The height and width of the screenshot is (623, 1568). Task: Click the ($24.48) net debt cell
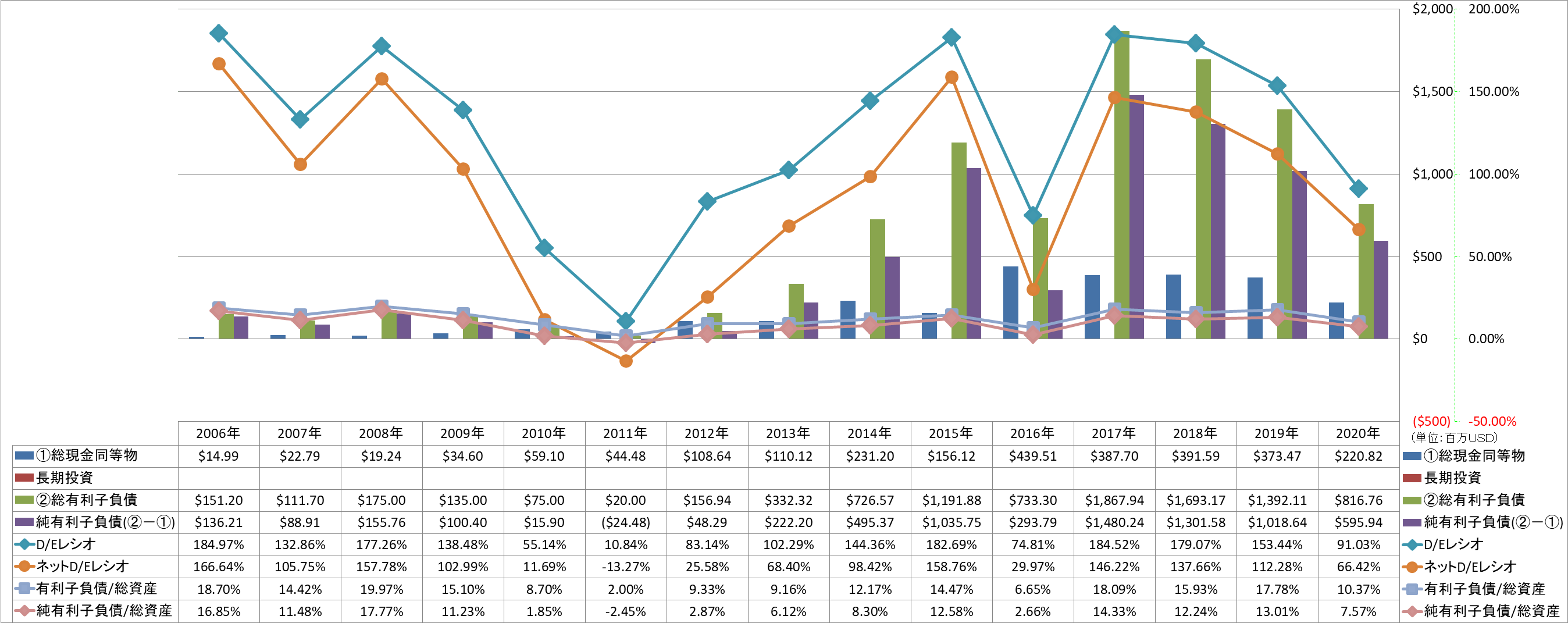point(626,522)
